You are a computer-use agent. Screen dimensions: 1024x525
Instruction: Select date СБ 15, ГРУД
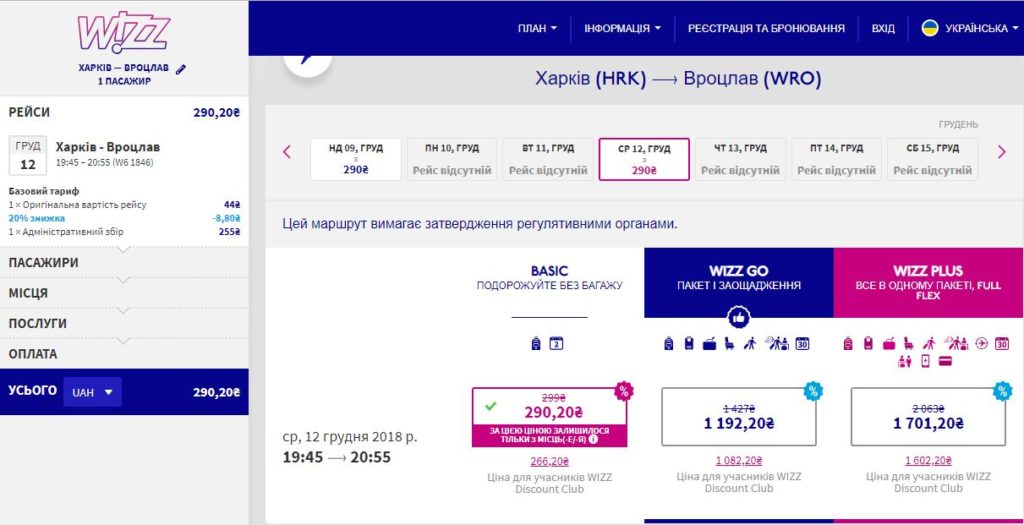click(933, 159)
